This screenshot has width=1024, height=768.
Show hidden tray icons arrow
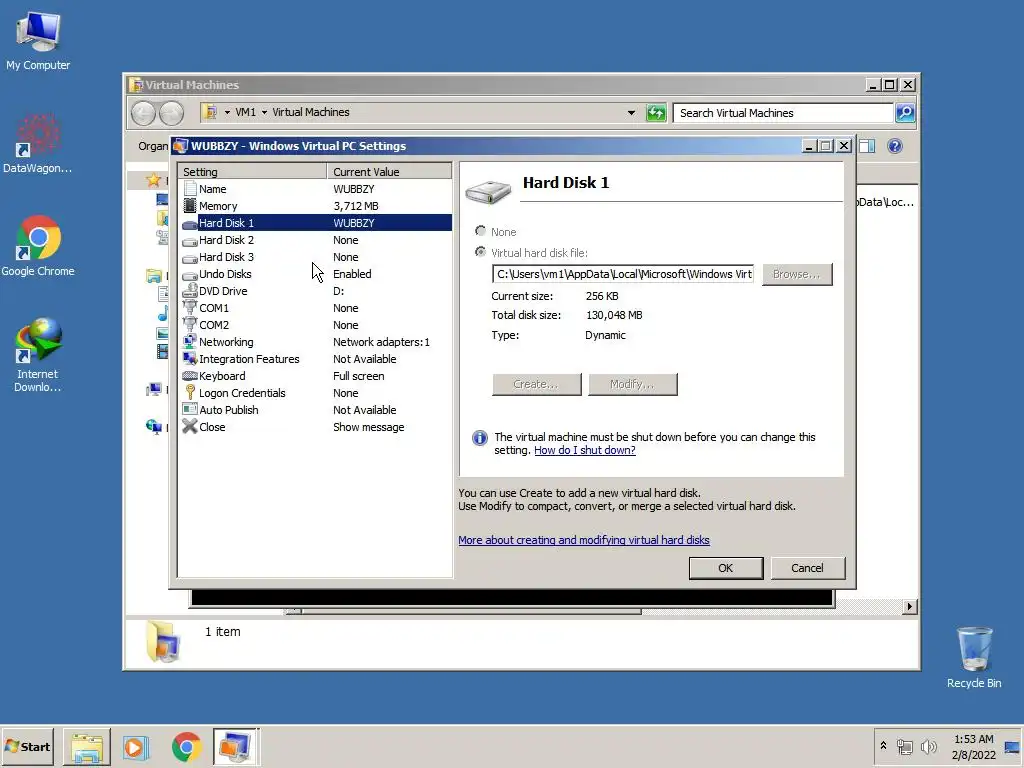click(884, 746)
